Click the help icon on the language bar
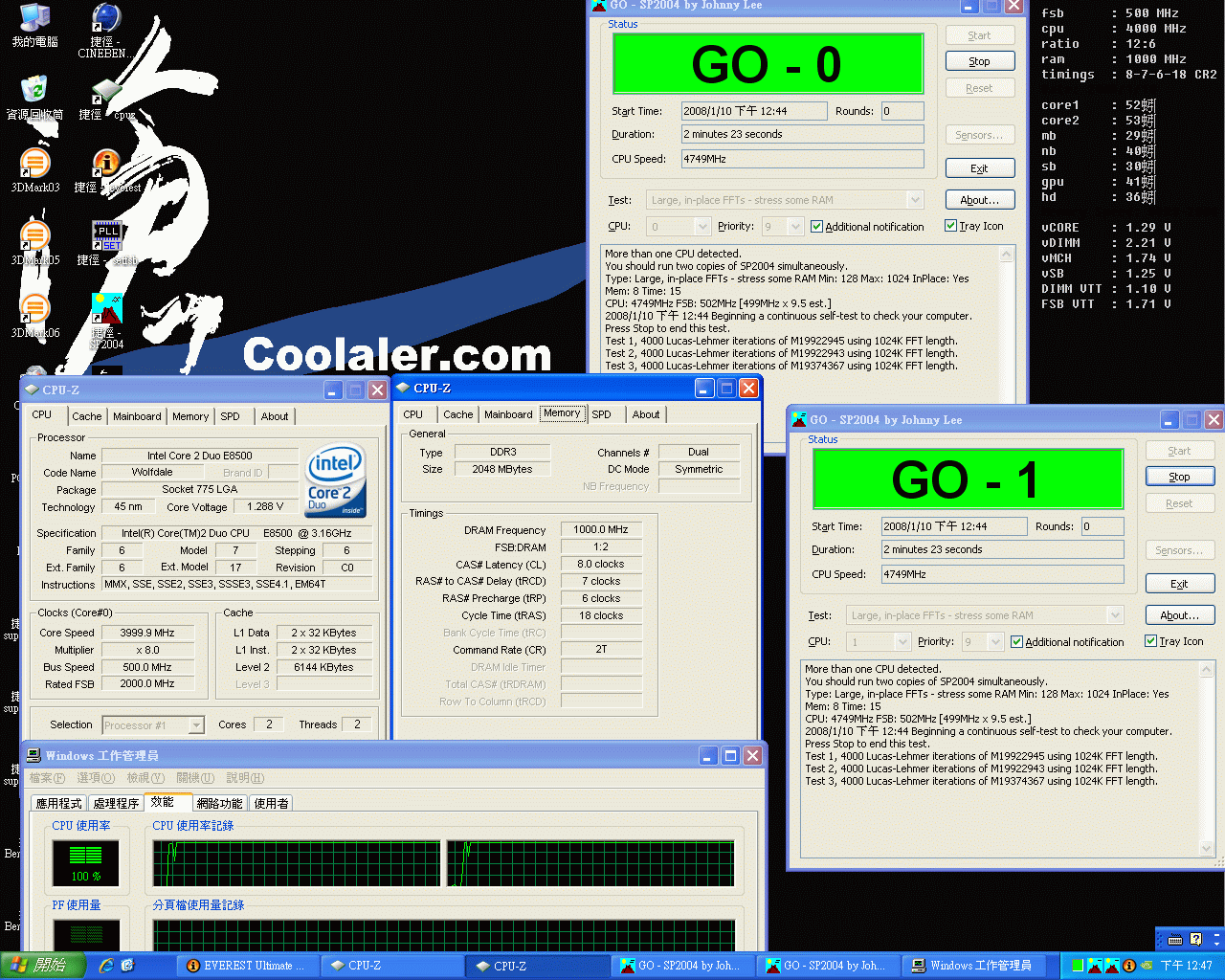The image size is (1225, 980). click(x=1195, y=939)
